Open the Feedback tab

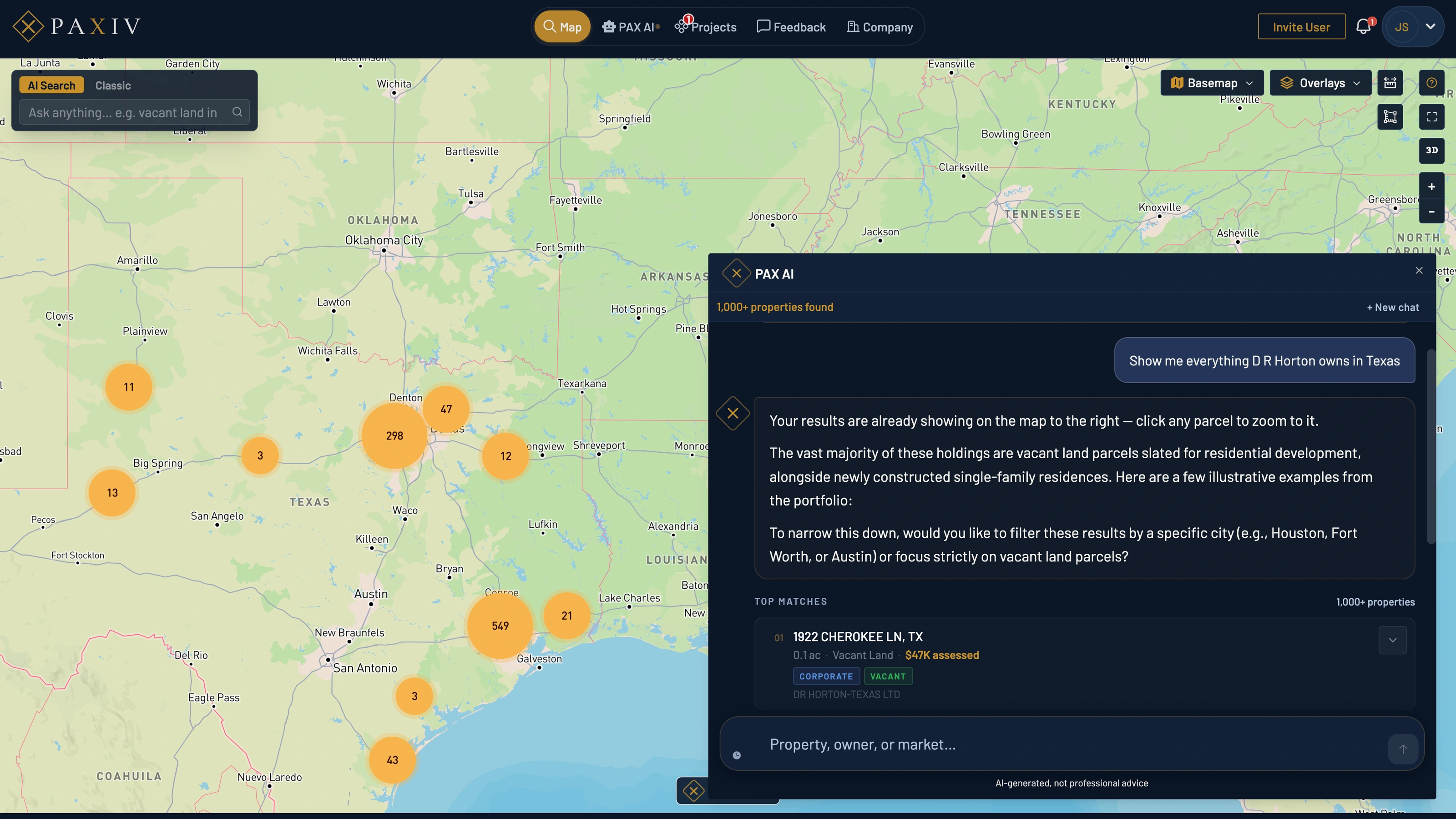tap(791, 27)
